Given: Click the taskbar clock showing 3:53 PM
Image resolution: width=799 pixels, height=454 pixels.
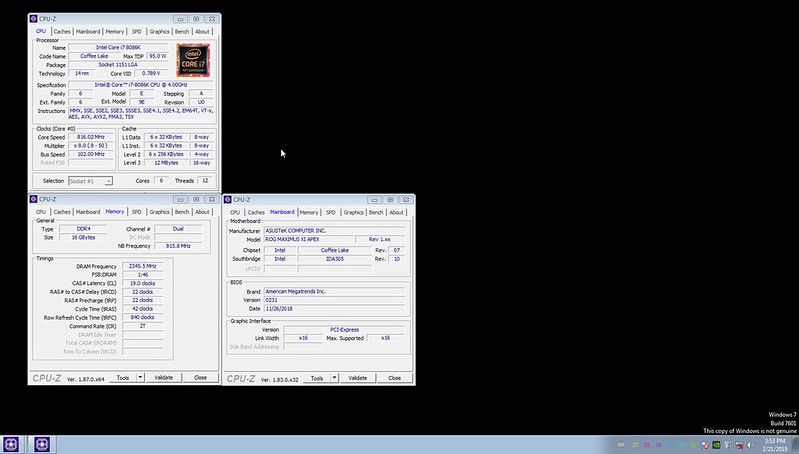Looking at the screenshot, I should 775,444.
